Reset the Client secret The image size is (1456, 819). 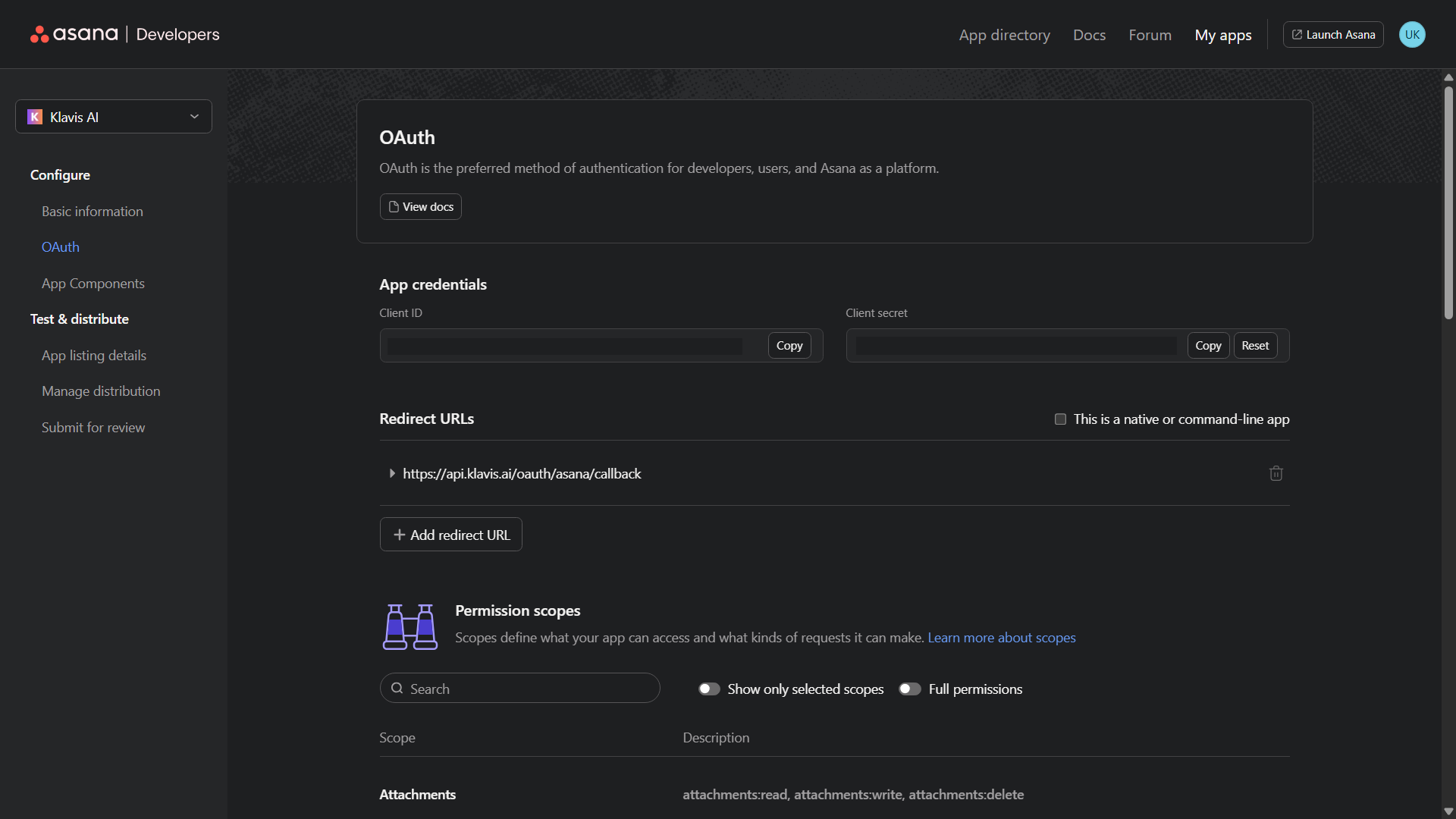tap(1255, 345)
